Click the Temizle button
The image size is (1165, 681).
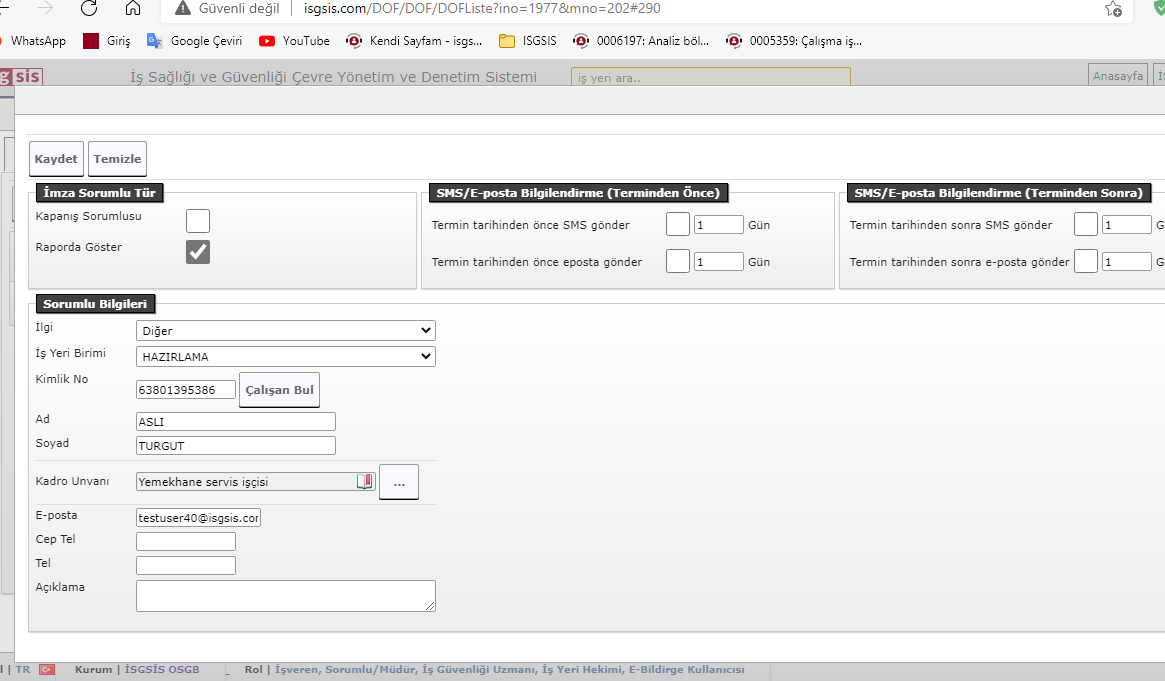point(118,159)
